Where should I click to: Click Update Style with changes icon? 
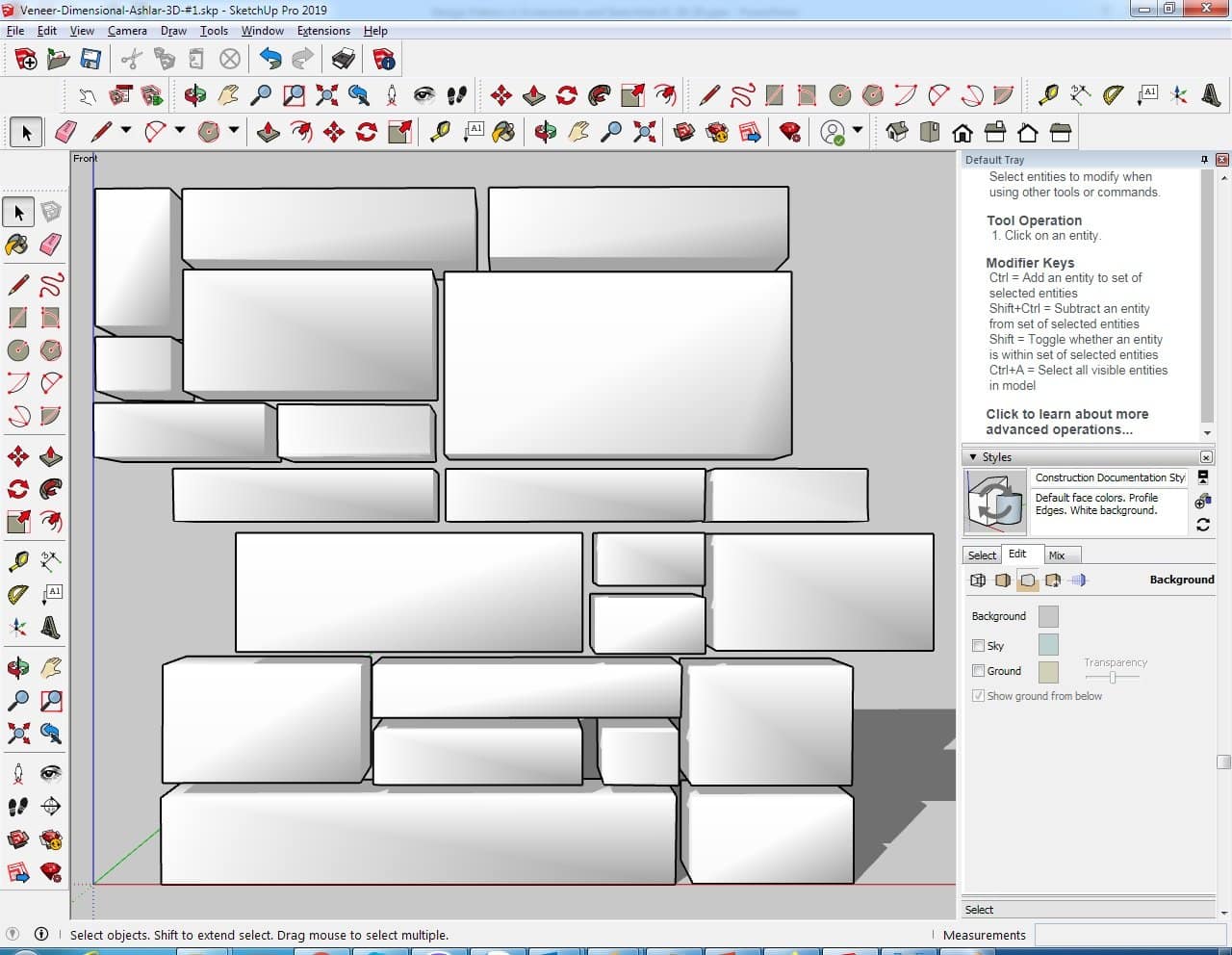point(1203,525)
